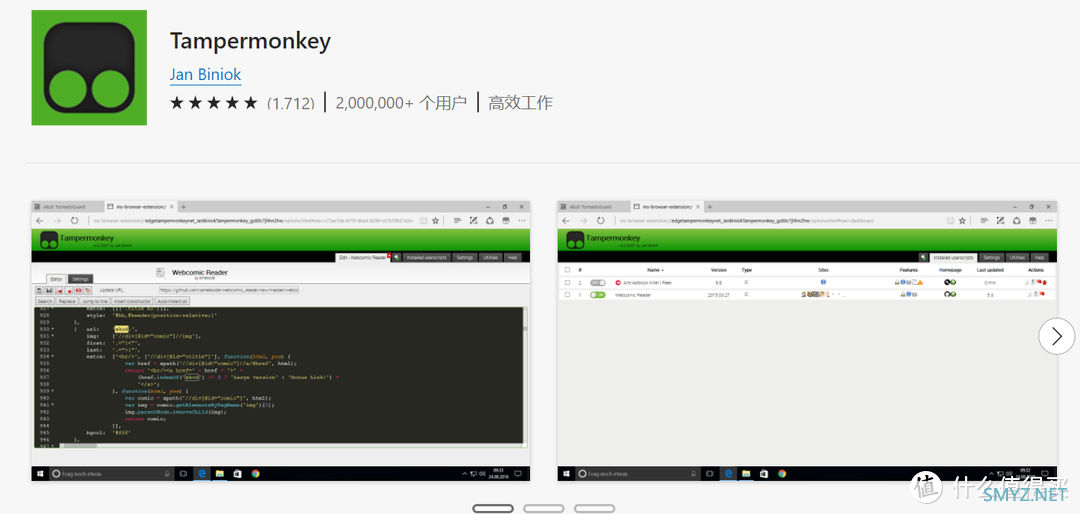Open the Jan Biniok developer link

[205, 74]
